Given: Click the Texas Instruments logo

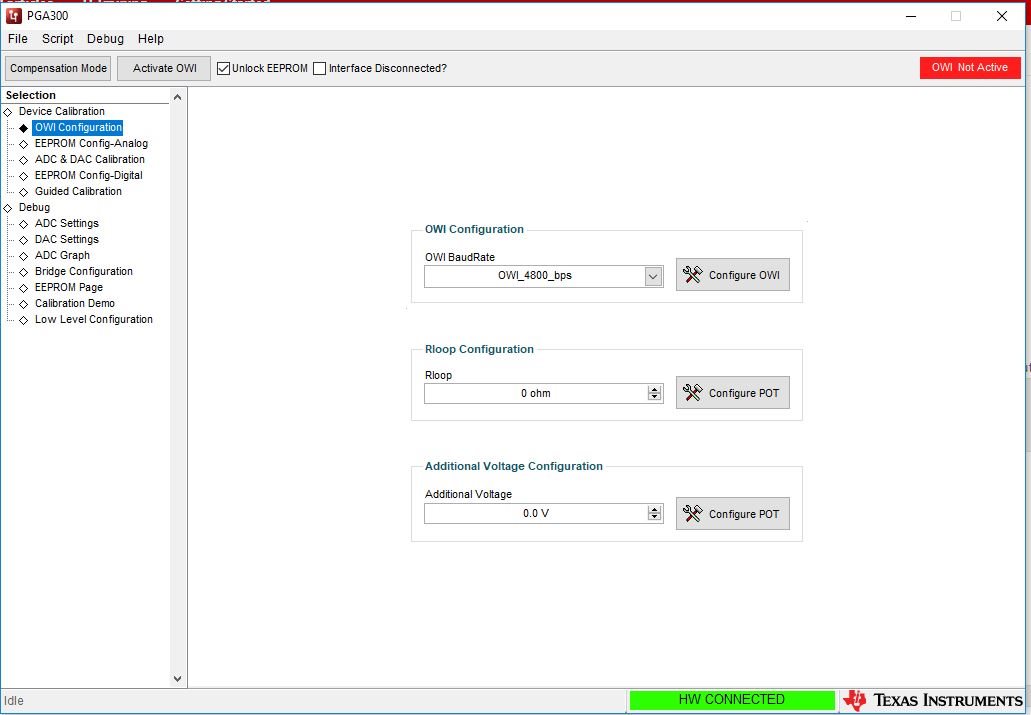Looking at the screenshot, I should 933,701.
